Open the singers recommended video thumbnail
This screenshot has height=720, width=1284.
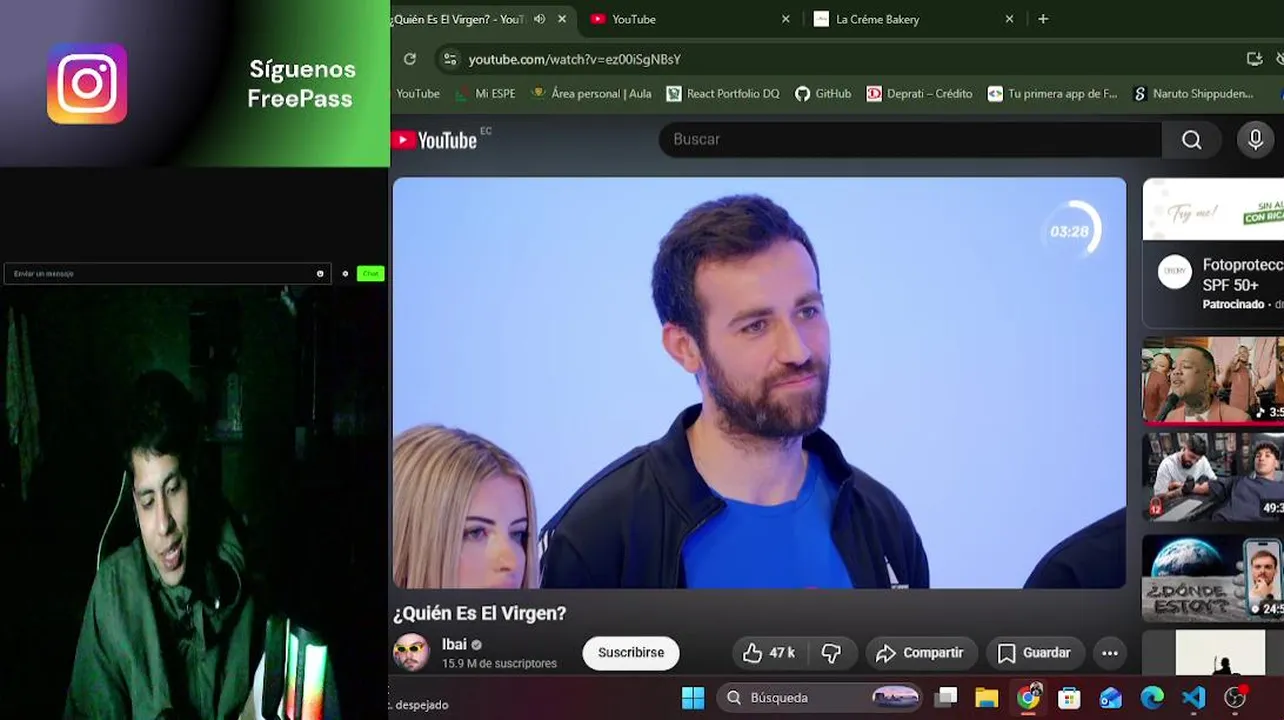1213,380
